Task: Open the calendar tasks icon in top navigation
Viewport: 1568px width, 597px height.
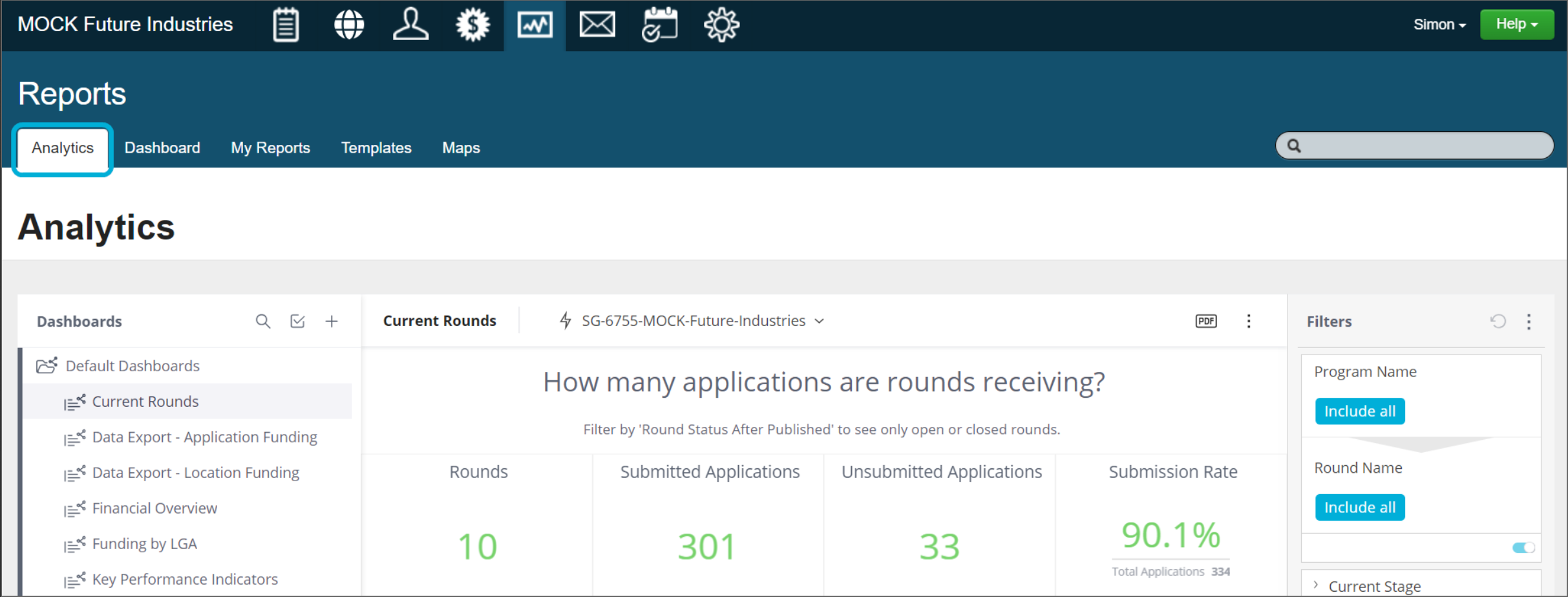Action: click(659, 25)
